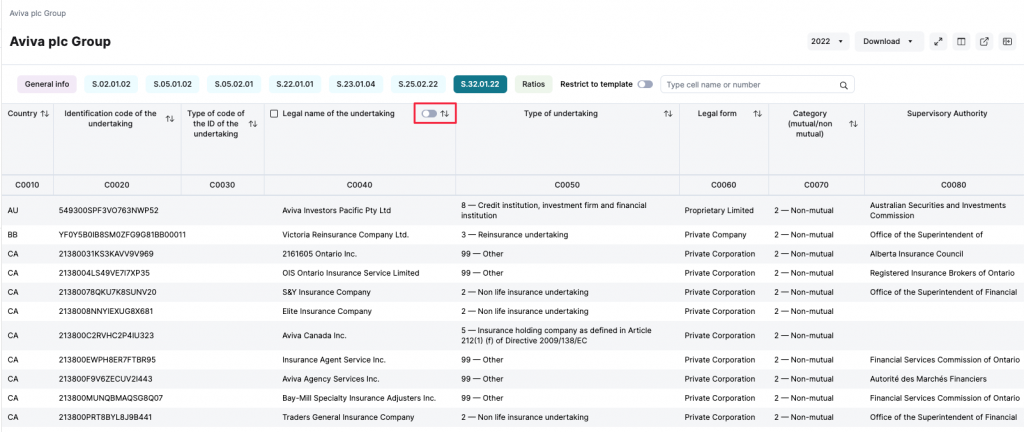
Task: Click the search magnifier icon
Action: point(844,85)
